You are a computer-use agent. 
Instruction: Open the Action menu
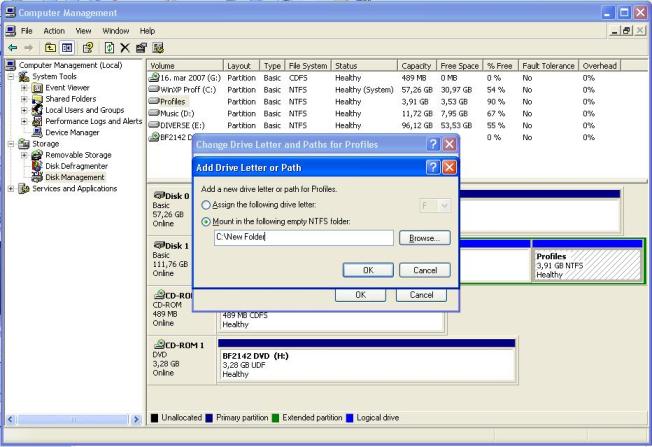point(54,31)
